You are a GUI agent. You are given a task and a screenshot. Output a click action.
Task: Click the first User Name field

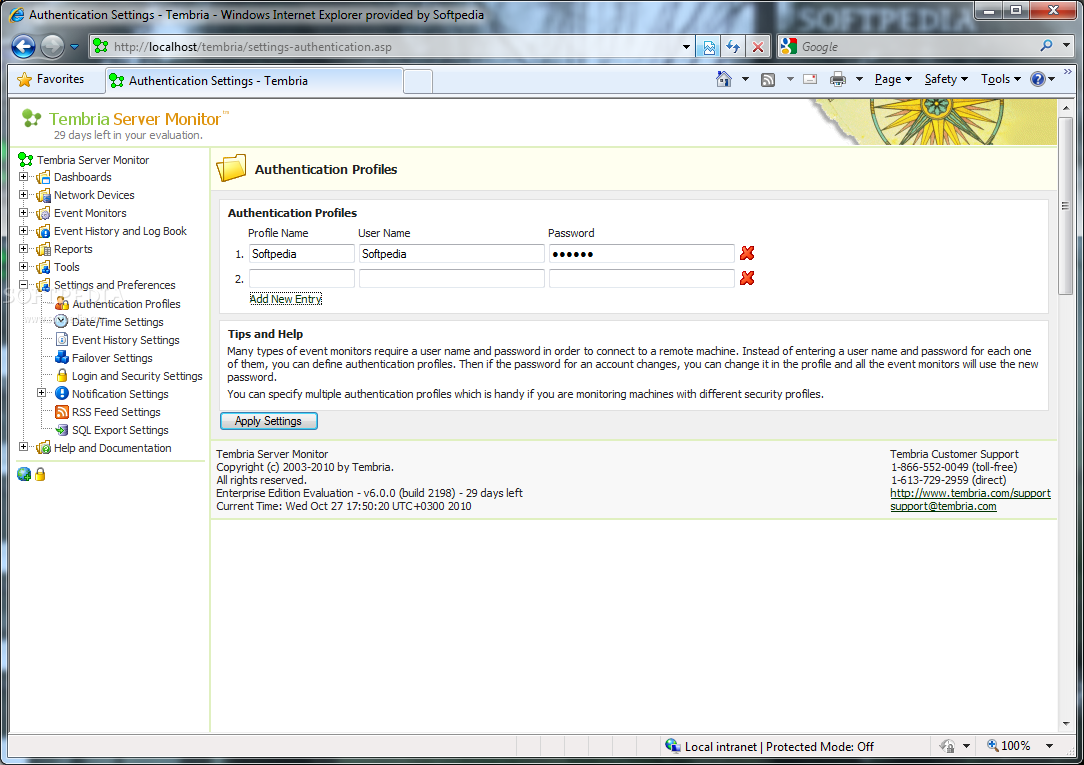[x=451, y=254]
